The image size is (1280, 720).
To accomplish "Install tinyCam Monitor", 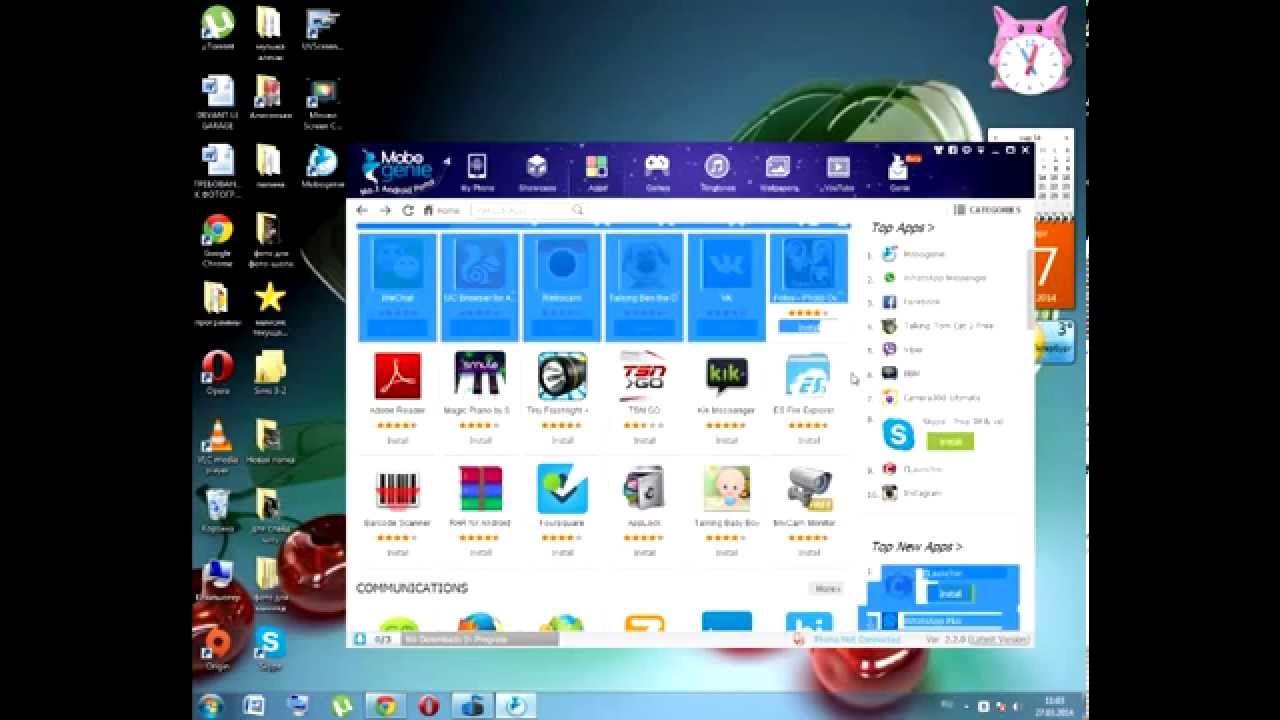I will (x=808, y=552).
